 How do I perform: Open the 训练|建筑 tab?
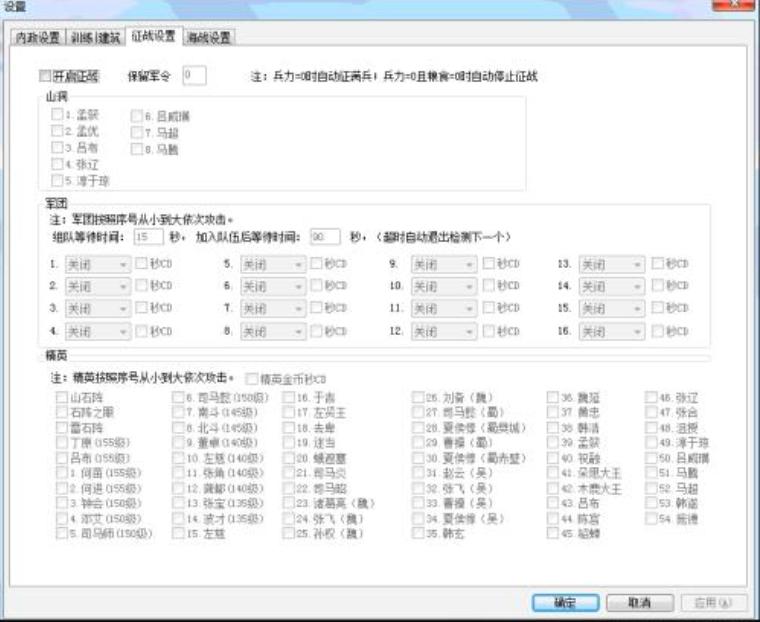(95, 37)
